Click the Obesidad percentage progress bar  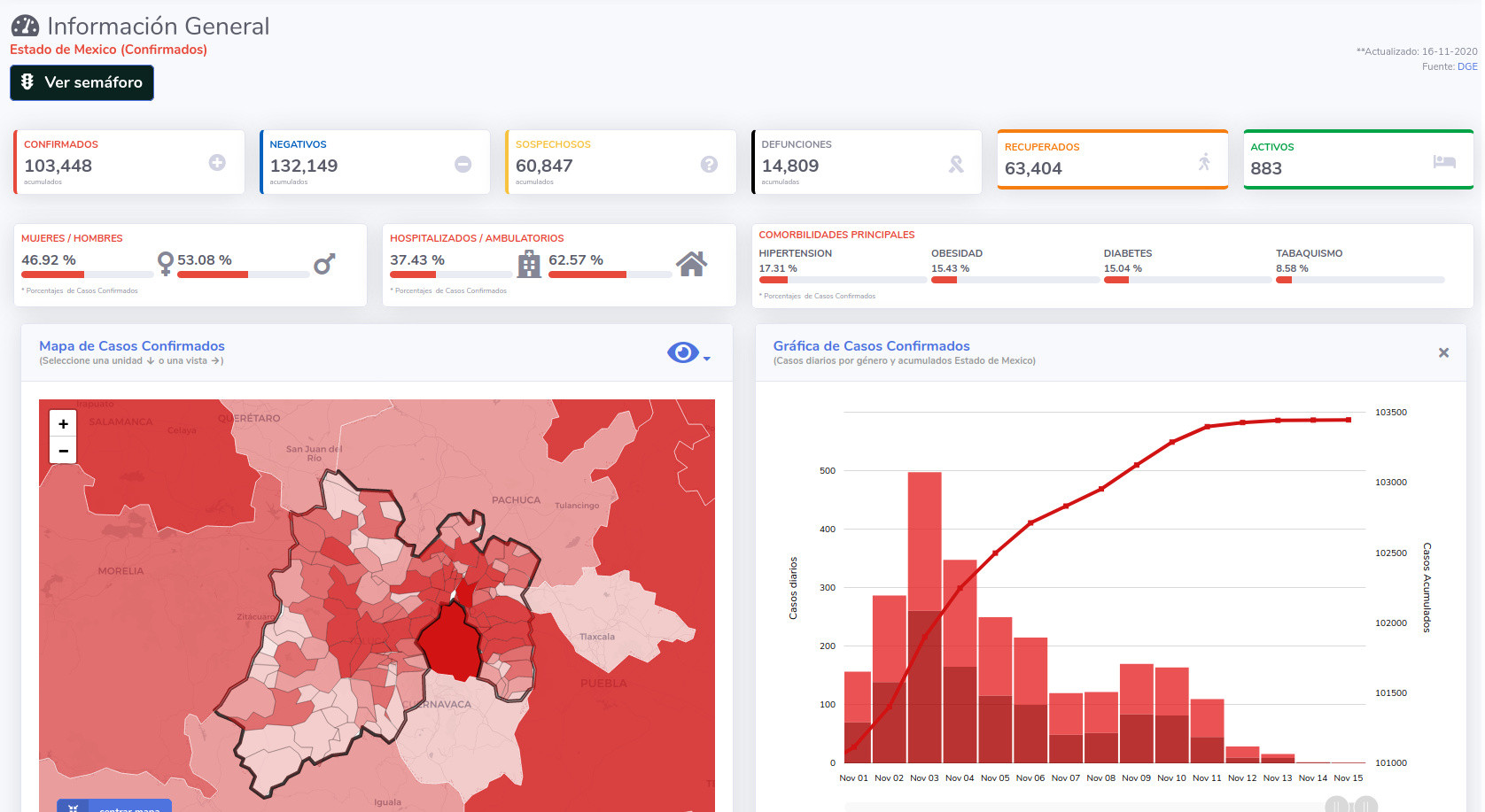1015,280
